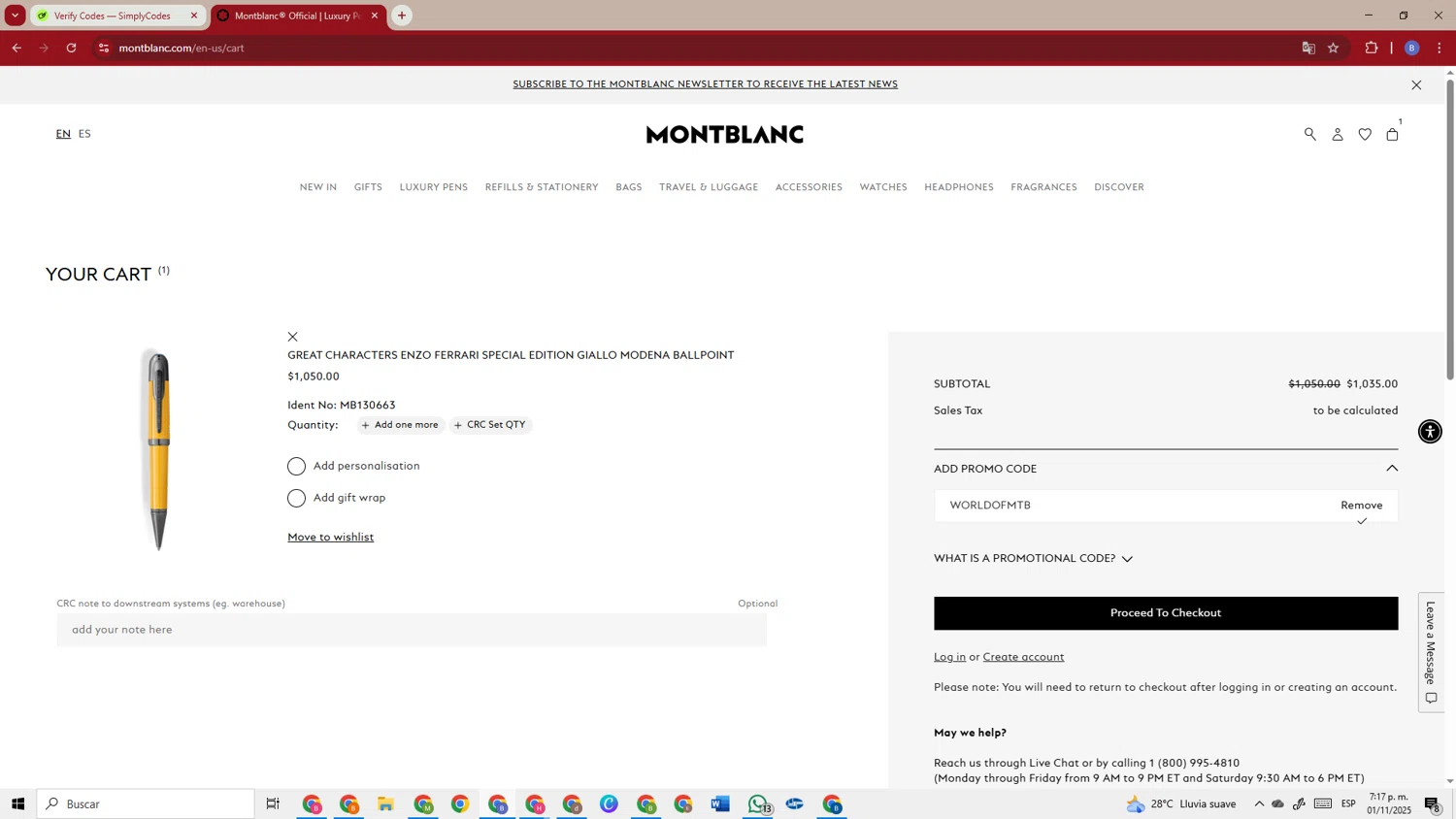Click the Windows Buscar search box

point(147,803)
